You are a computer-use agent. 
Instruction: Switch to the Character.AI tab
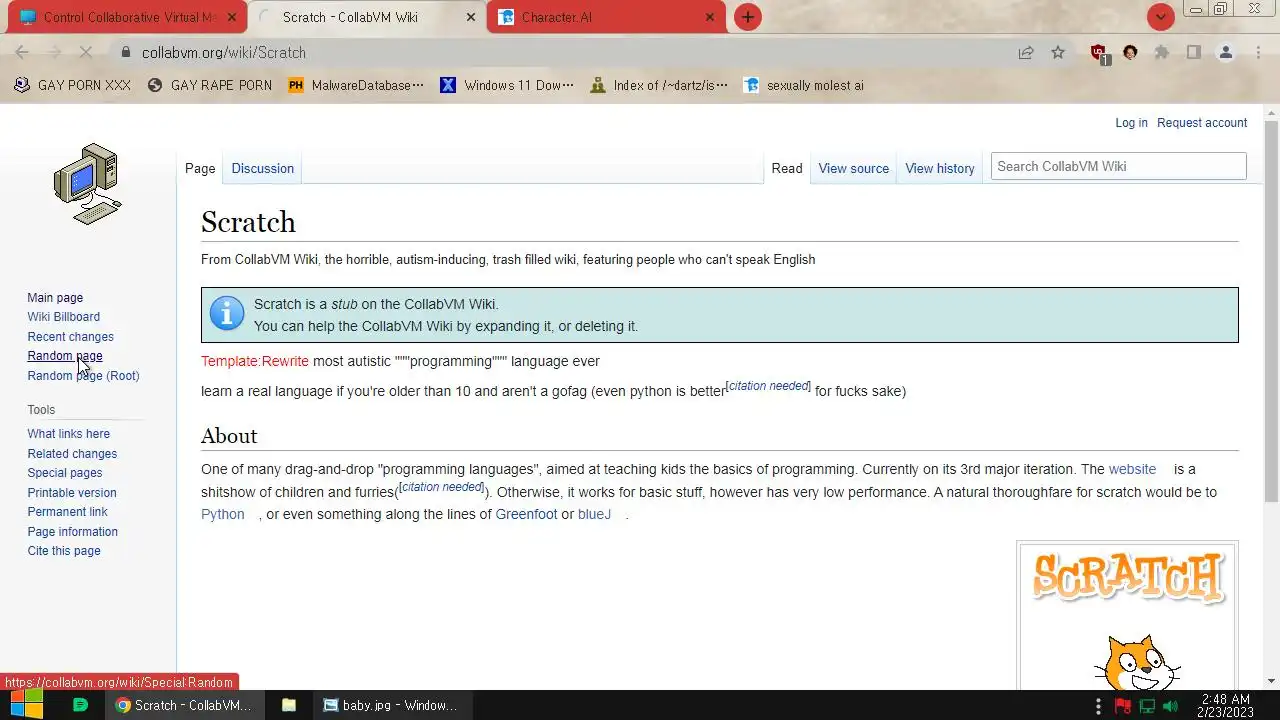[608, 17]
